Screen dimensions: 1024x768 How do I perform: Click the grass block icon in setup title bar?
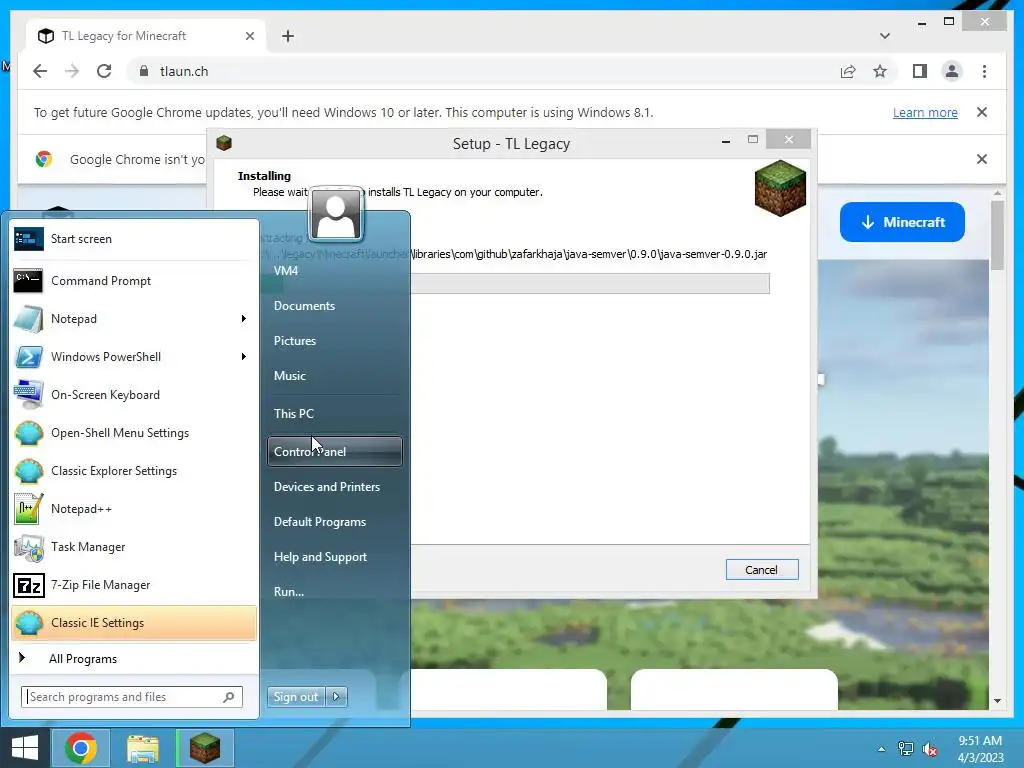[224, 143]
